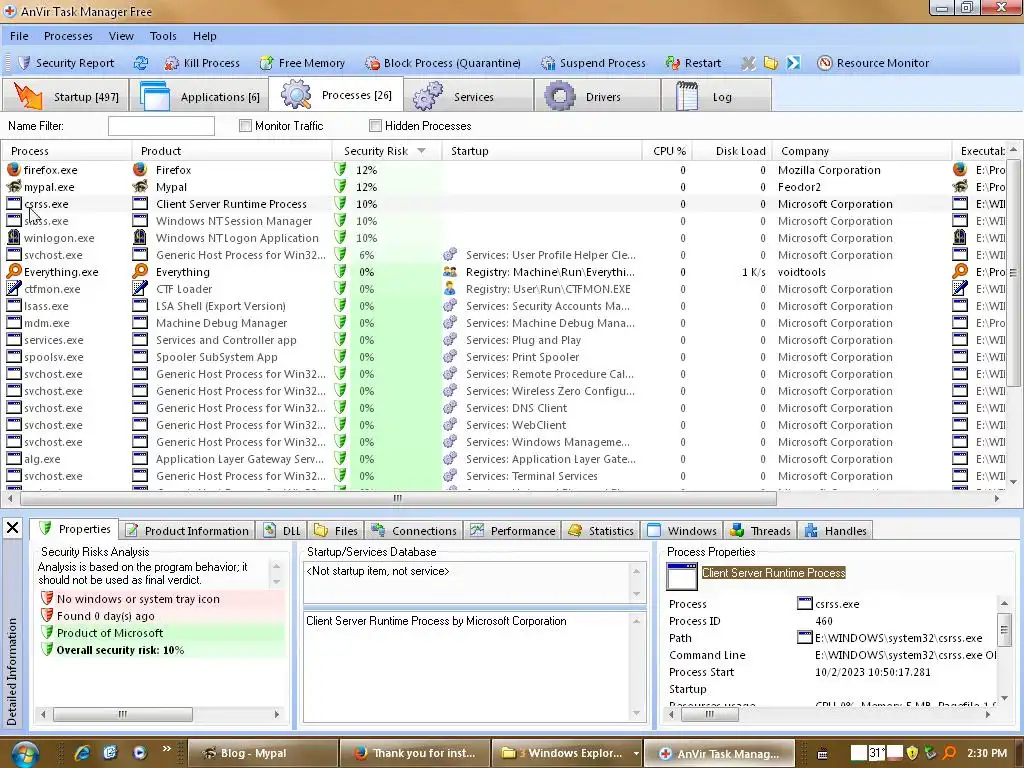Viewport: 1024px width, 768px height.
Task: Click the Log tab notepad icon
Action: coord(686,96)
